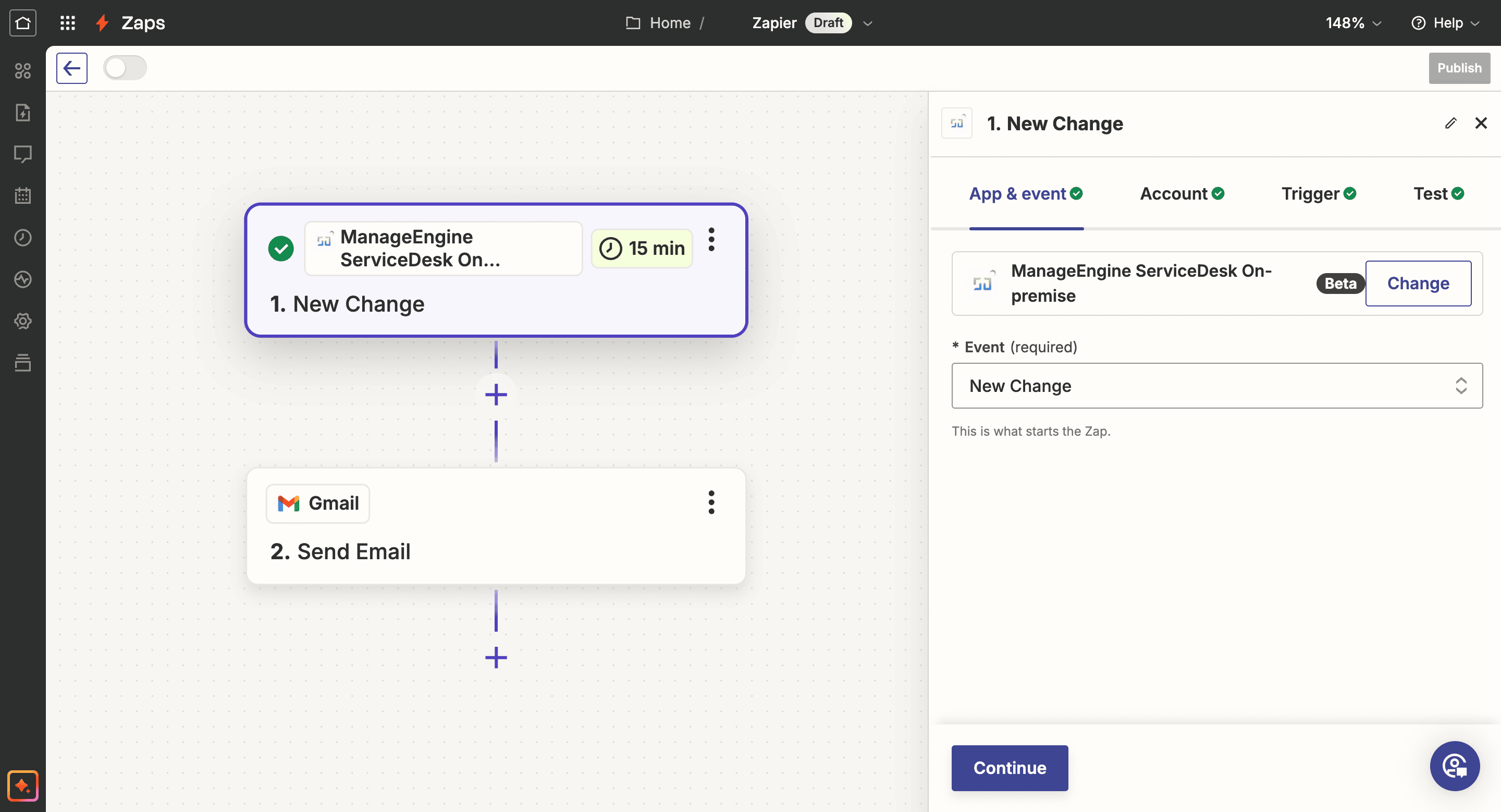Open the Event New Change dropdown
The width and height of the screenshot is (1501, 812).
pyautogui.click(x=1216, y=386)
